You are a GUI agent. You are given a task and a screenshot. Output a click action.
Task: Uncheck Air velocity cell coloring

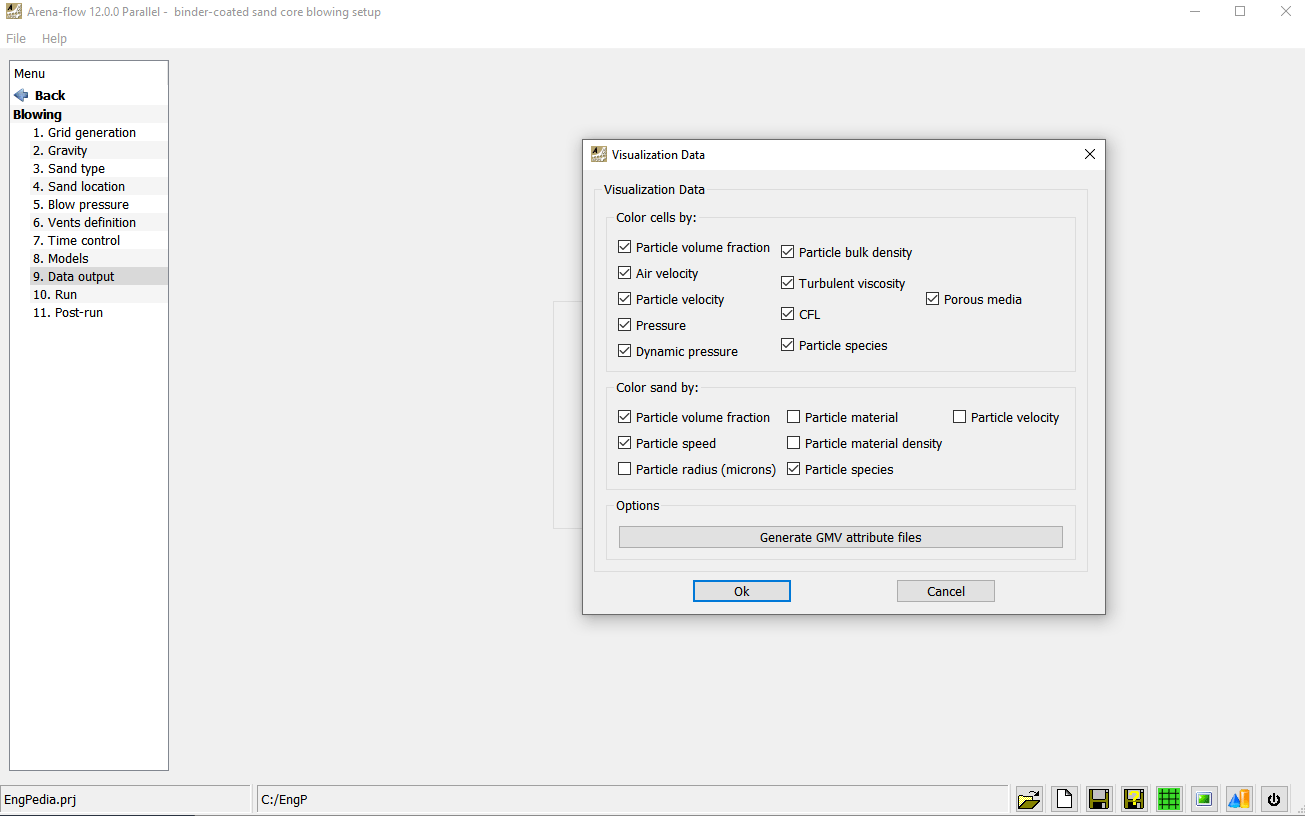click(x=625, y=273)
